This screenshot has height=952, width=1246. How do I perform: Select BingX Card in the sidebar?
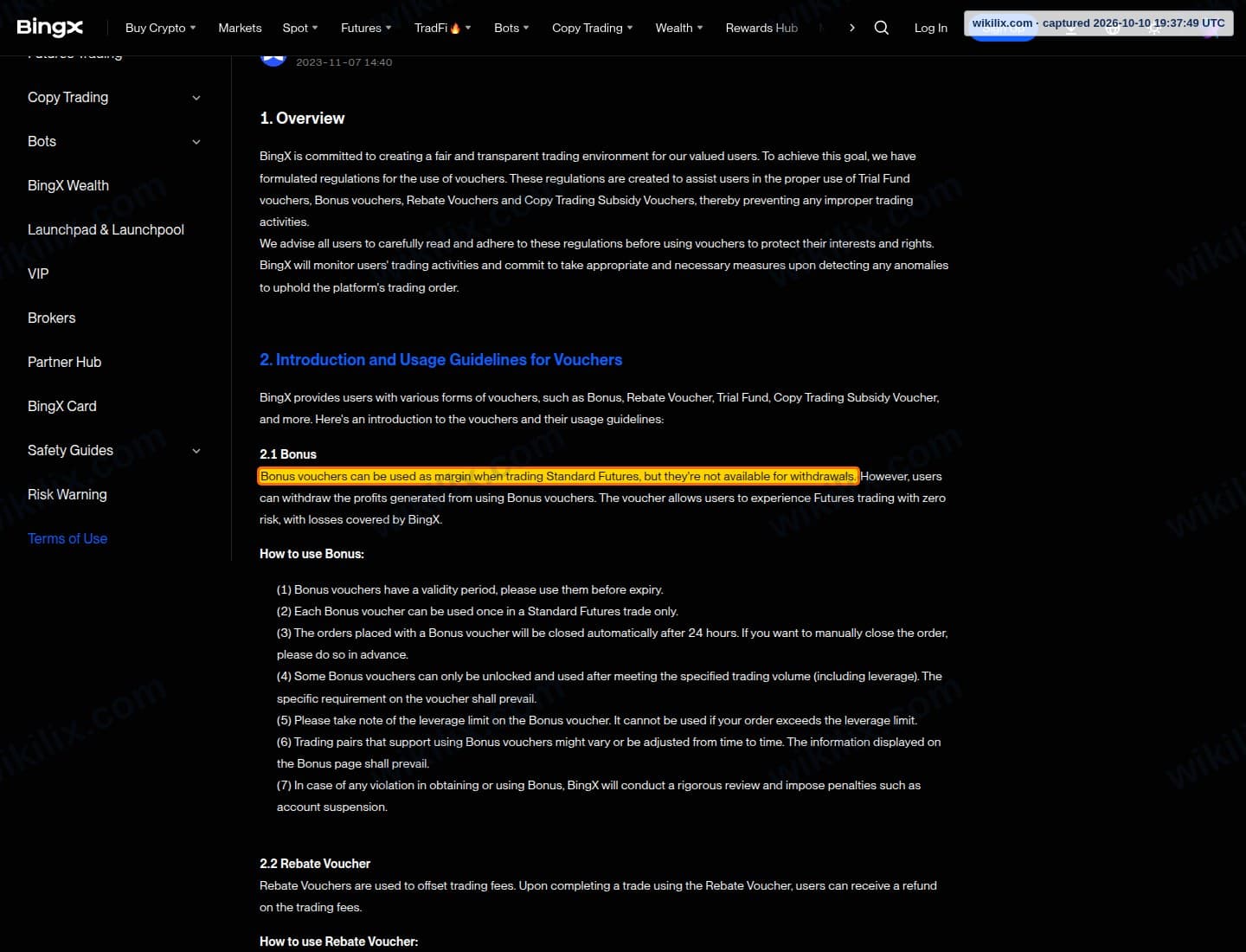click(62, 406)
